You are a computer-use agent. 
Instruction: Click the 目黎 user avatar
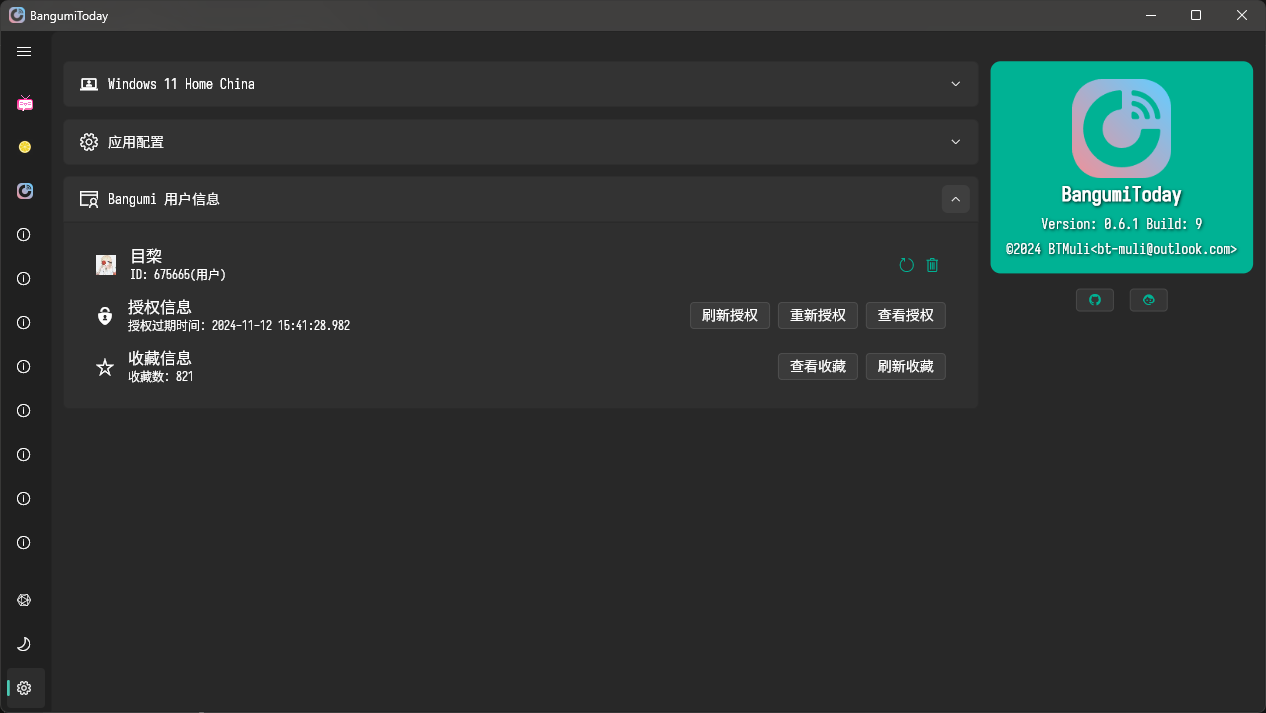coord(105,265)
